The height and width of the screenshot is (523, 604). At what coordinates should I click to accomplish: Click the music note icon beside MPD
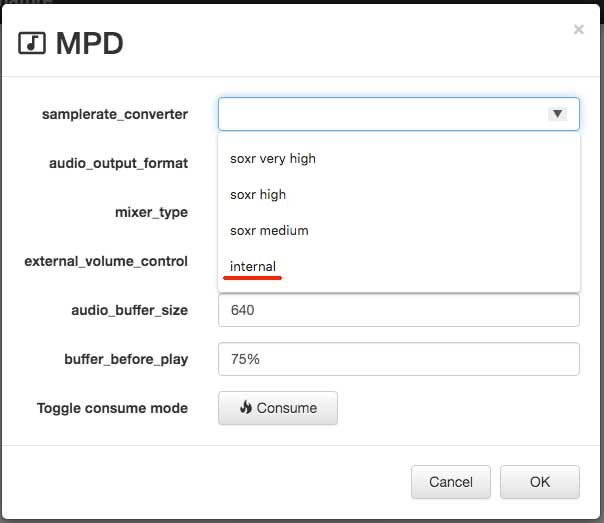coord(32,43)
